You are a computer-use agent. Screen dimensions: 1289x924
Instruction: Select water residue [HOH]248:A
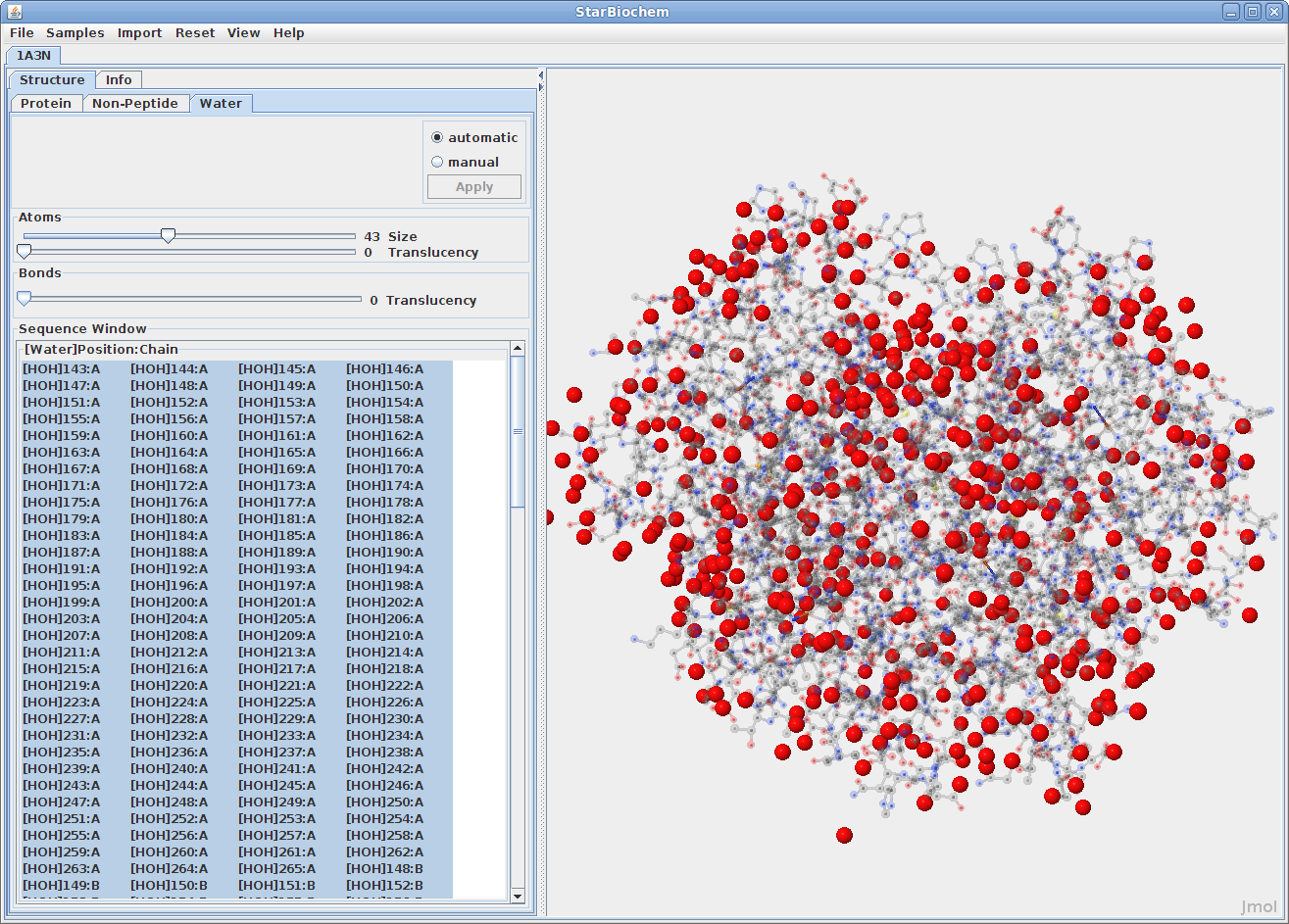170,802
